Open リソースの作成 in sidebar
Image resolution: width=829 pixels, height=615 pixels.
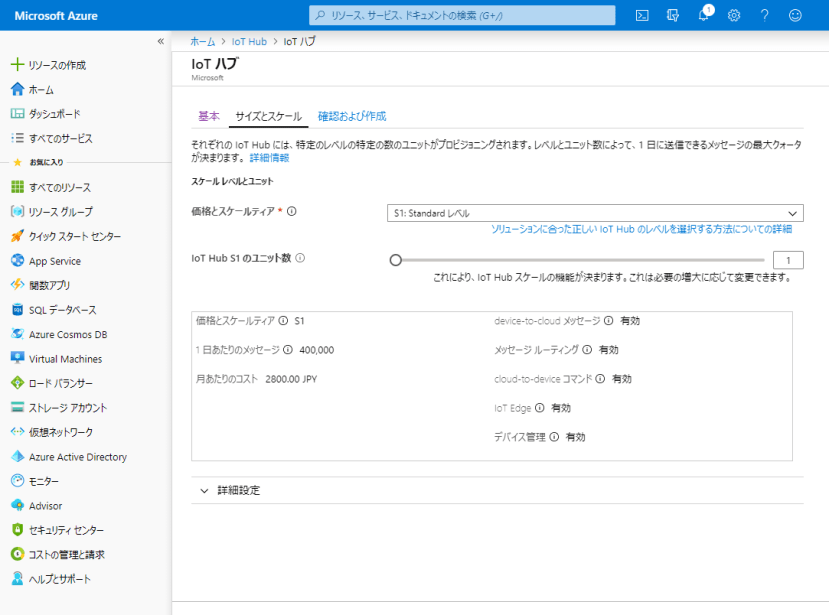(57, 65)
